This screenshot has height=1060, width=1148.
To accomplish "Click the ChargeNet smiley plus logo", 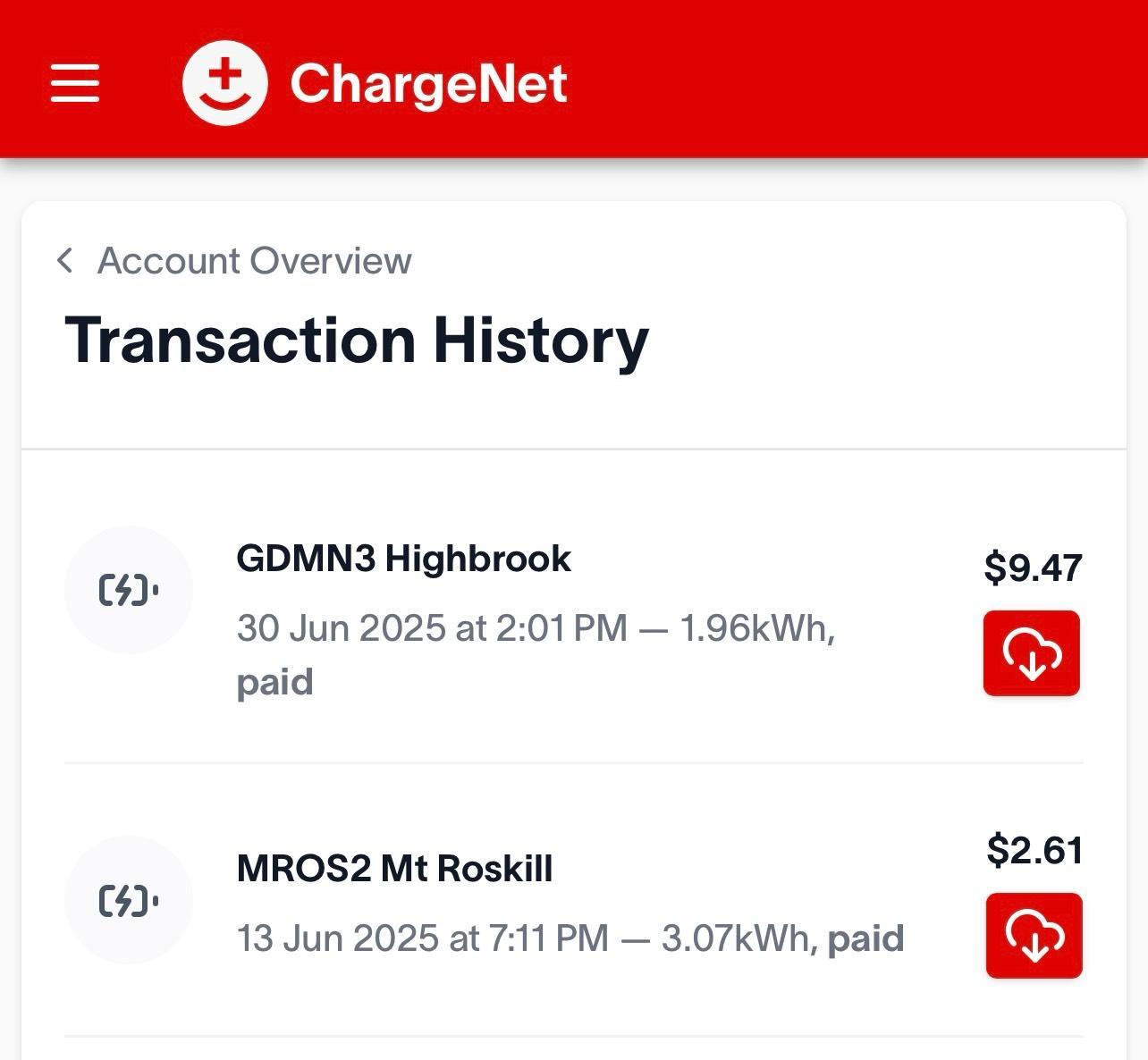I will tap(224, 83).
